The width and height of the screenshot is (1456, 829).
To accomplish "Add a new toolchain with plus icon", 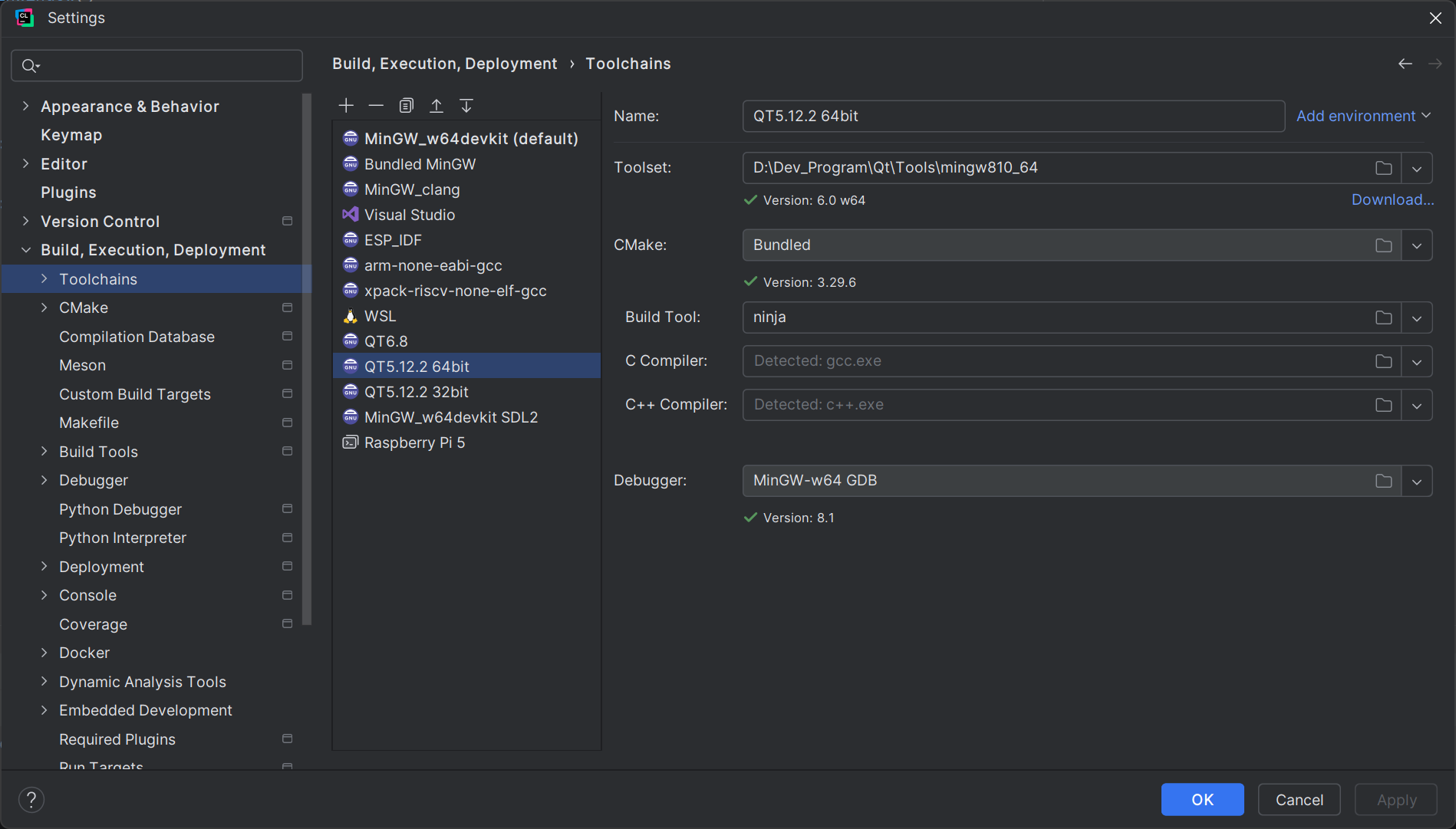I will (x=346, y=106).
